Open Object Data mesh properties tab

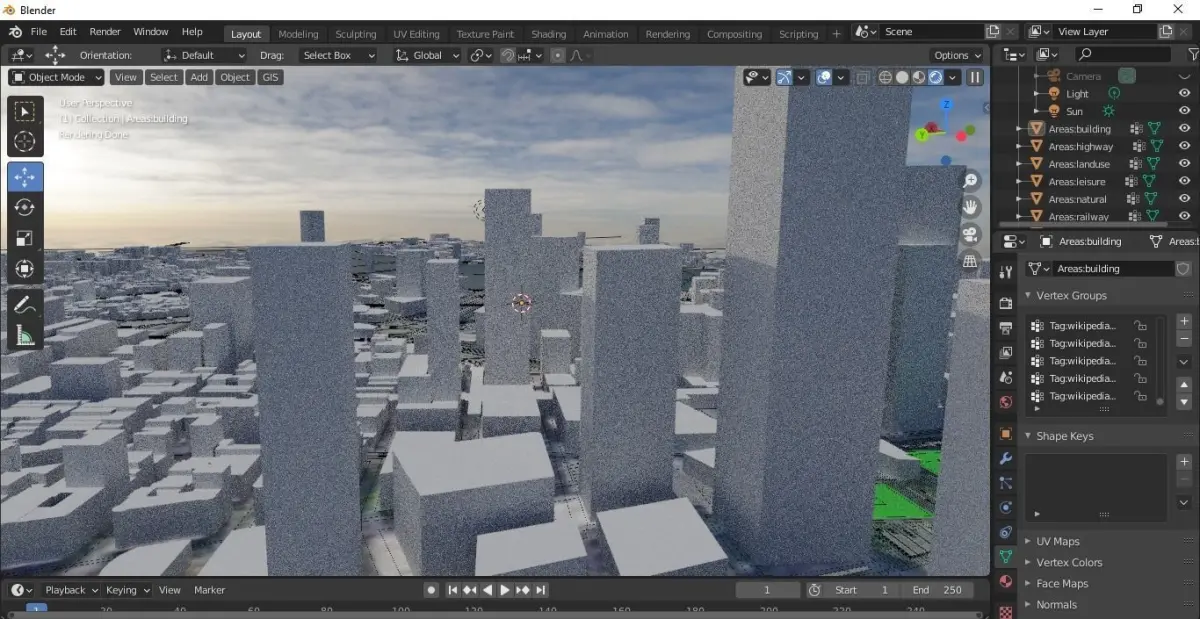[x=1006, y=557]
